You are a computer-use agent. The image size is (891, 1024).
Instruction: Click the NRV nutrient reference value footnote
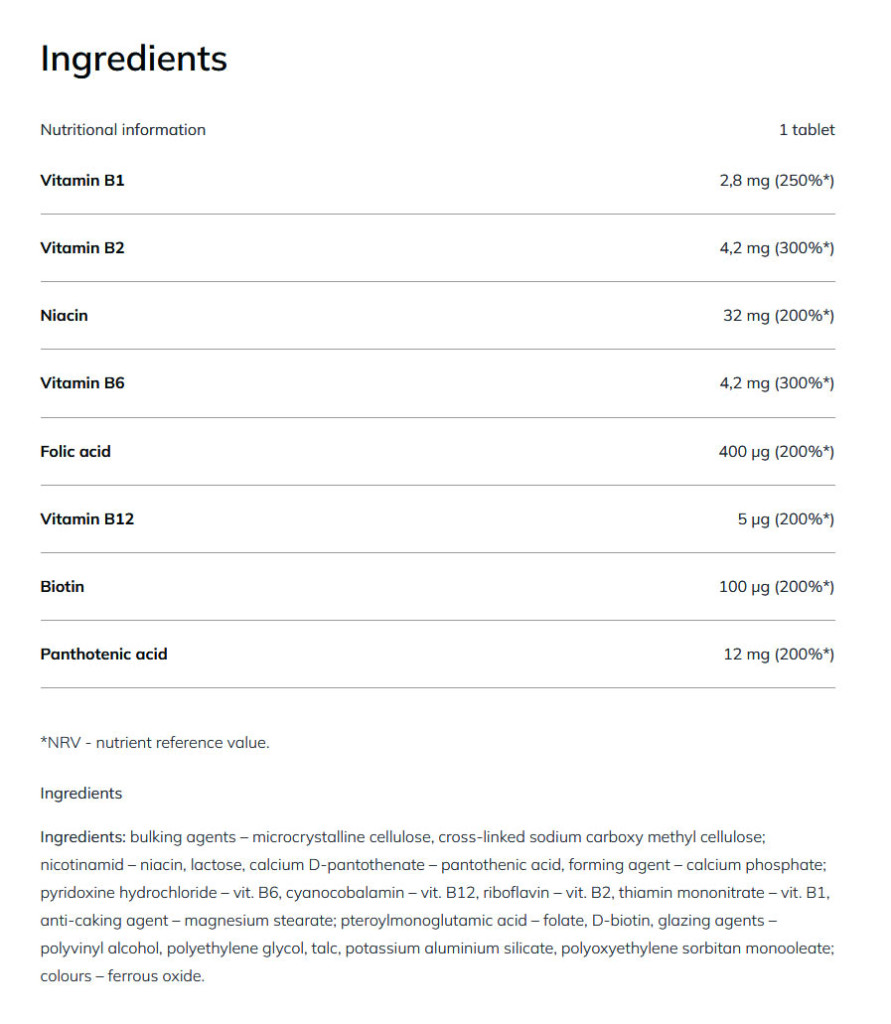tap(155, 742)
